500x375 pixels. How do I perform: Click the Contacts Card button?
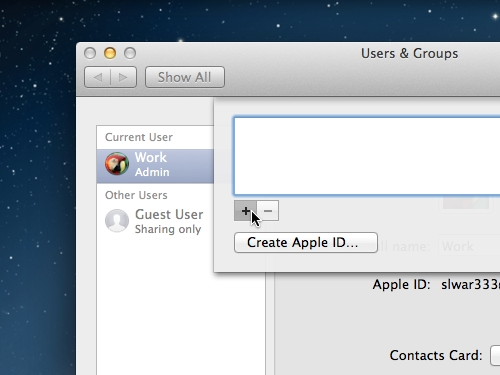click(x=495, y=356)
